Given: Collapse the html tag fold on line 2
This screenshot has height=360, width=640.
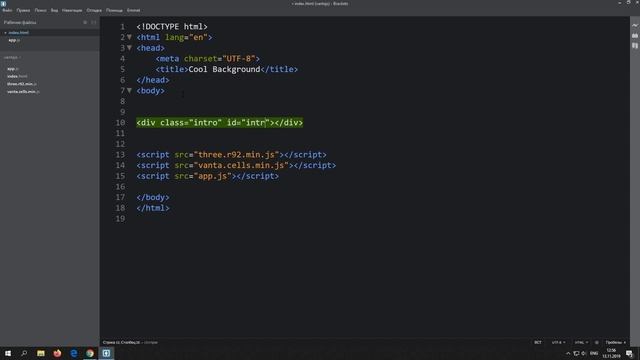Looking at the screenshot, I should click(x=129, y=37).
